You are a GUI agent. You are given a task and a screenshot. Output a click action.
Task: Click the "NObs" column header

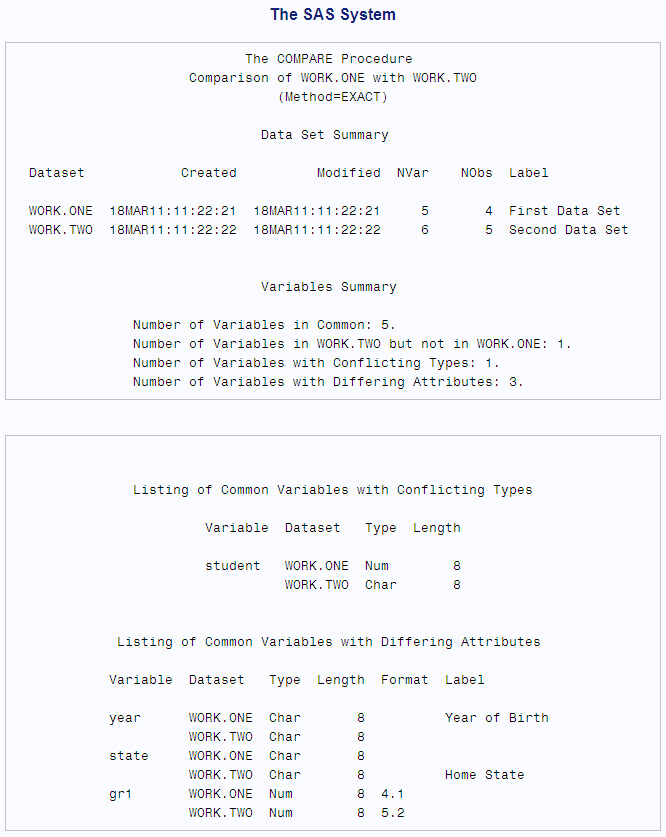(476, 173)
